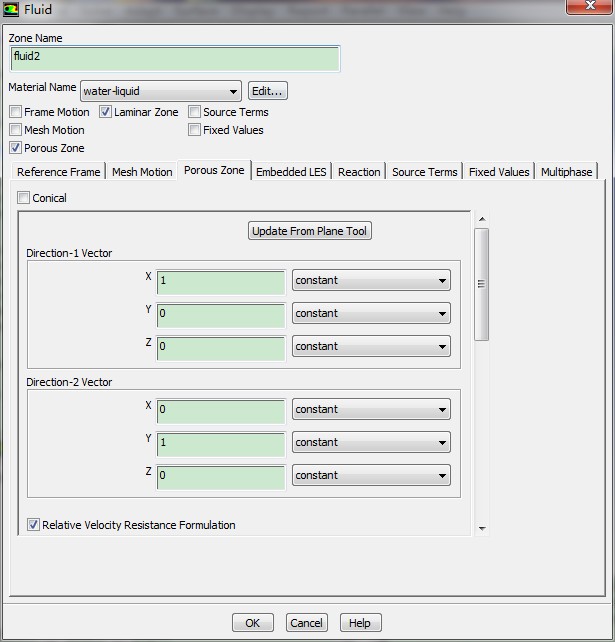Click the Zone Name input field
The image size is (615, 642).
[175, 58]
